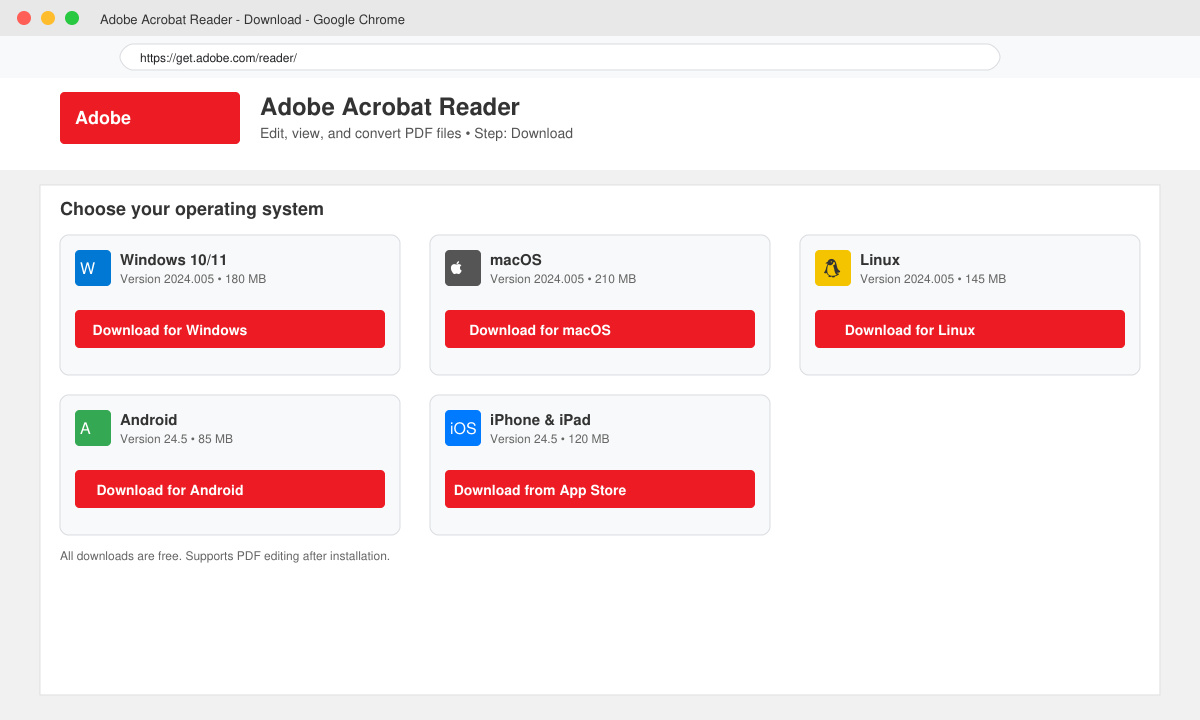Select the 'Windows 10/11' card title
The height and width of the screenshot is (720, 1200).
pyautogui.click(x=174, y=260)
